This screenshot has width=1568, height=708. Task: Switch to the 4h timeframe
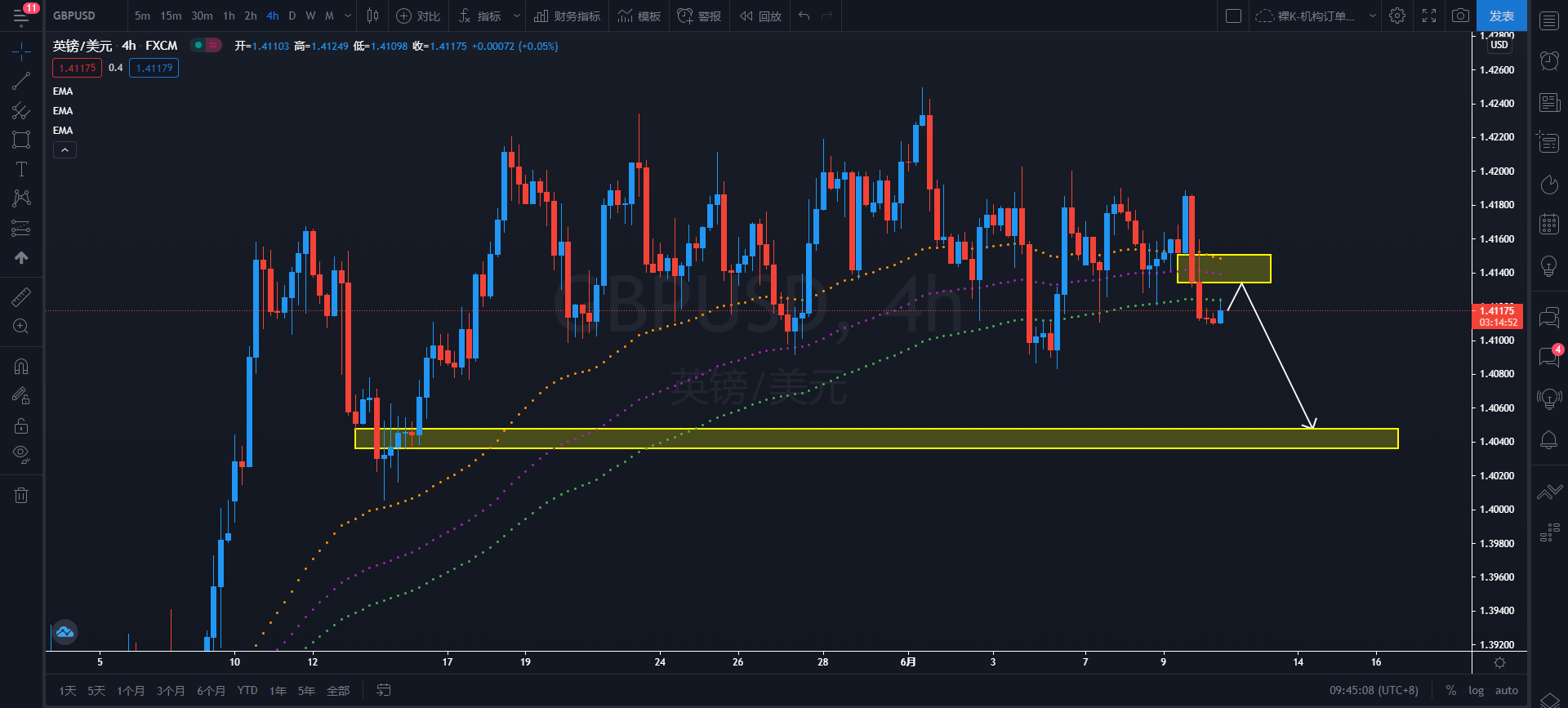(x=273, y=16)
